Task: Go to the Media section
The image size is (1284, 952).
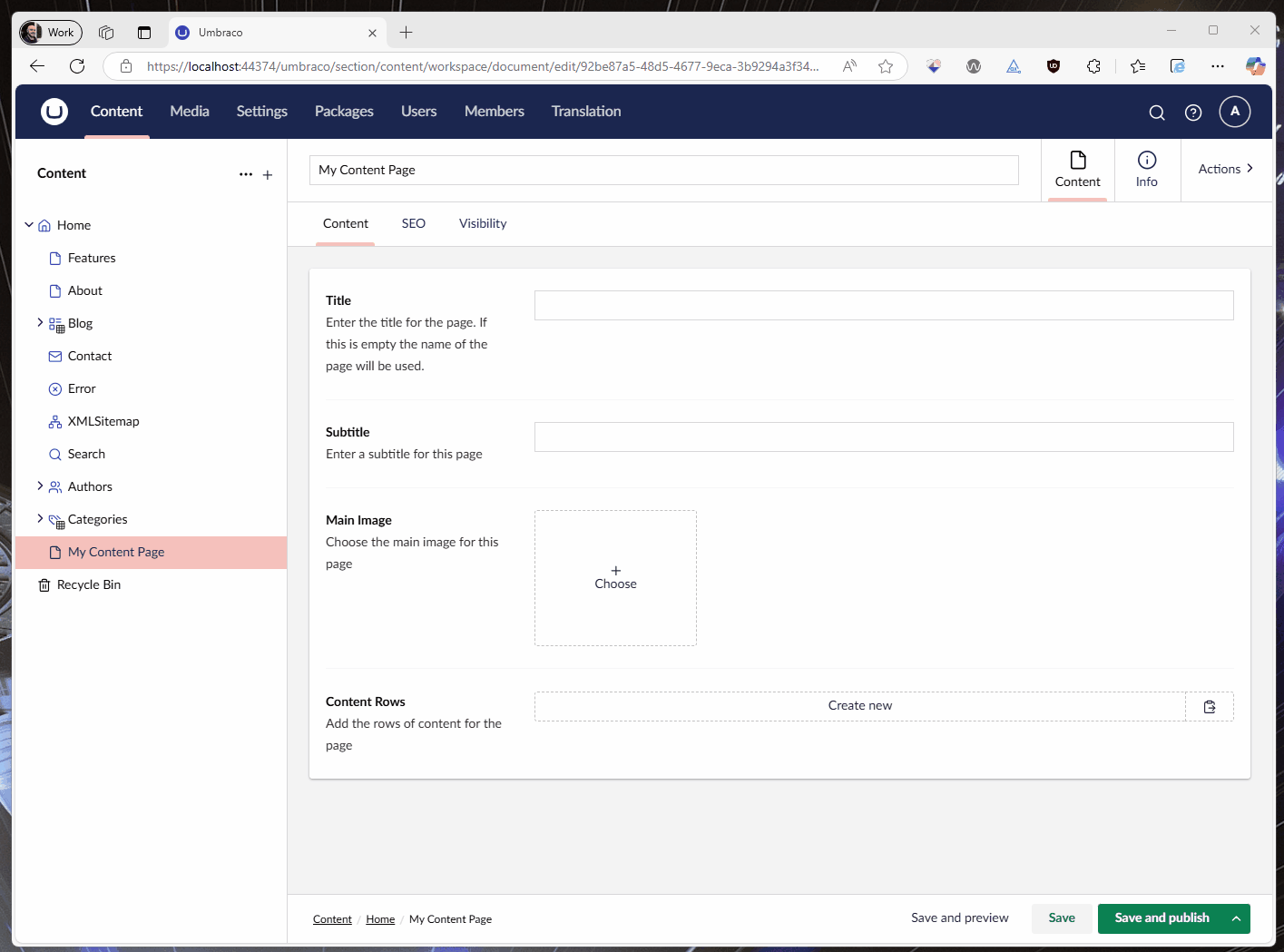Action: [190, 111]
